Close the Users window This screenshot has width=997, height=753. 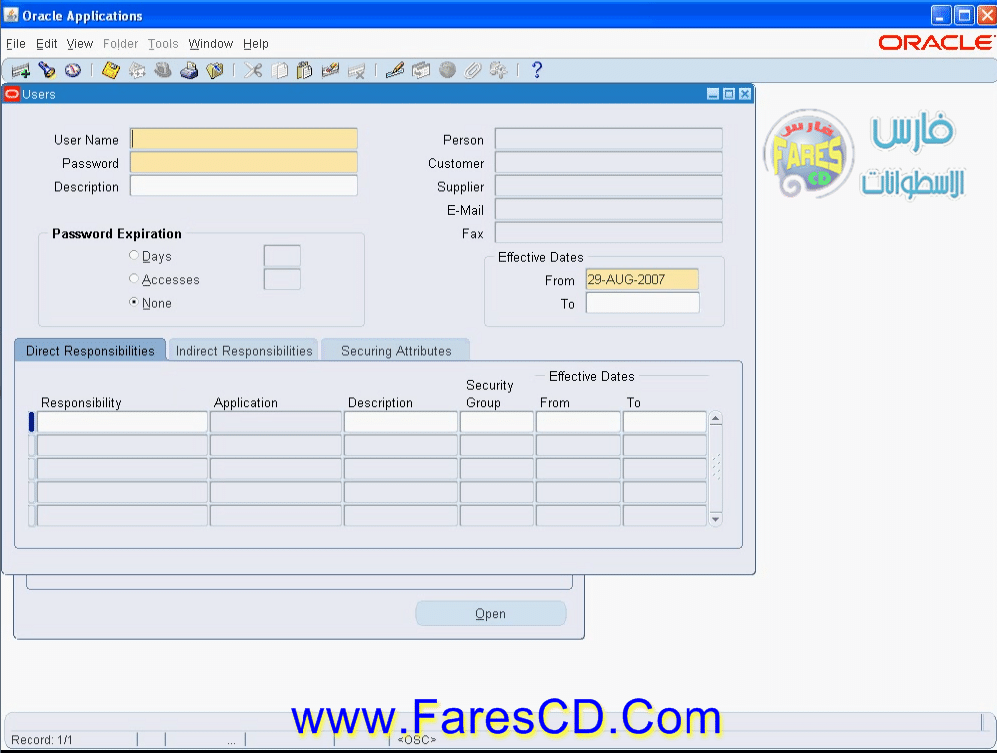[x=745, y=94]
